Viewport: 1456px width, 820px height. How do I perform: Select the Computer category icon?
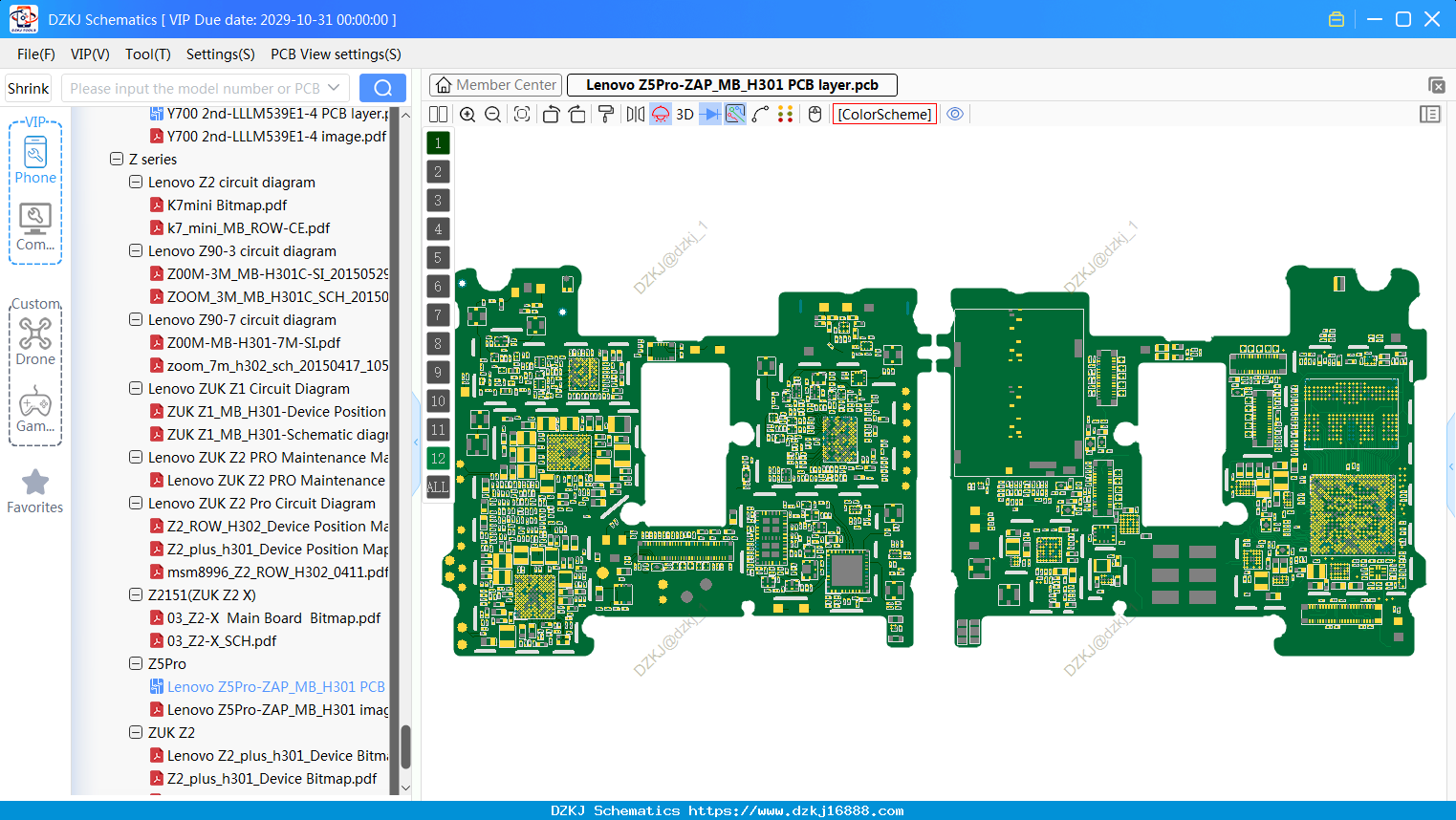pos(35,227)
